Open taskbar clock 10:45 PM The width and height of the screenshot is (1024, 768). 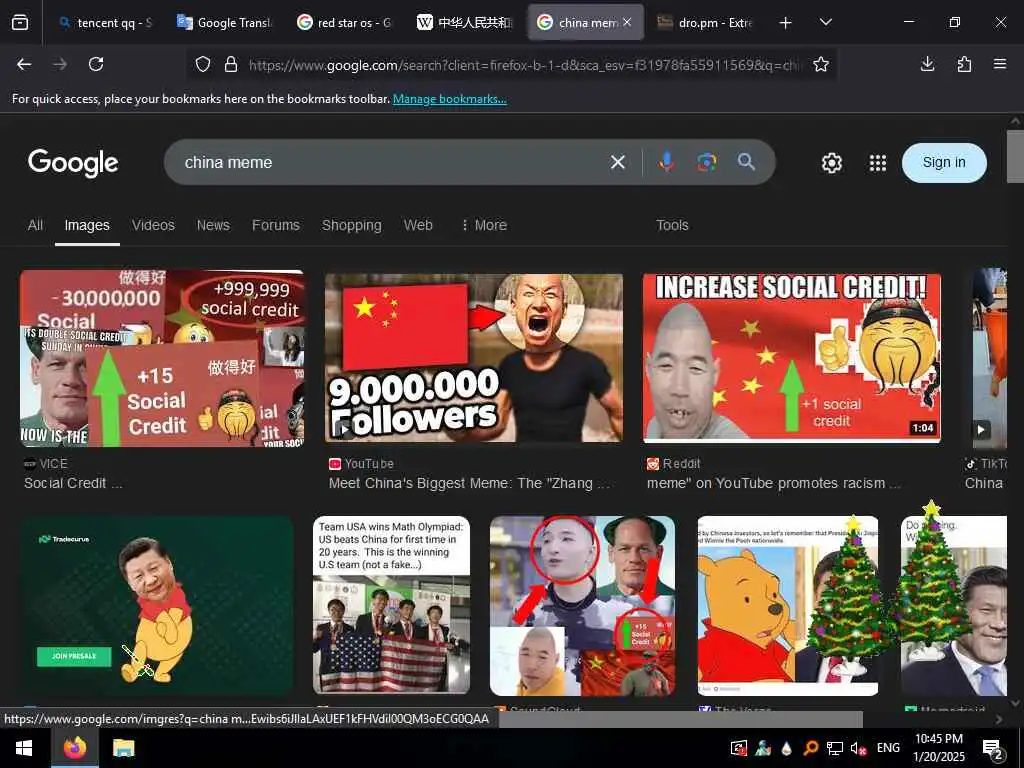pos(938,748)
